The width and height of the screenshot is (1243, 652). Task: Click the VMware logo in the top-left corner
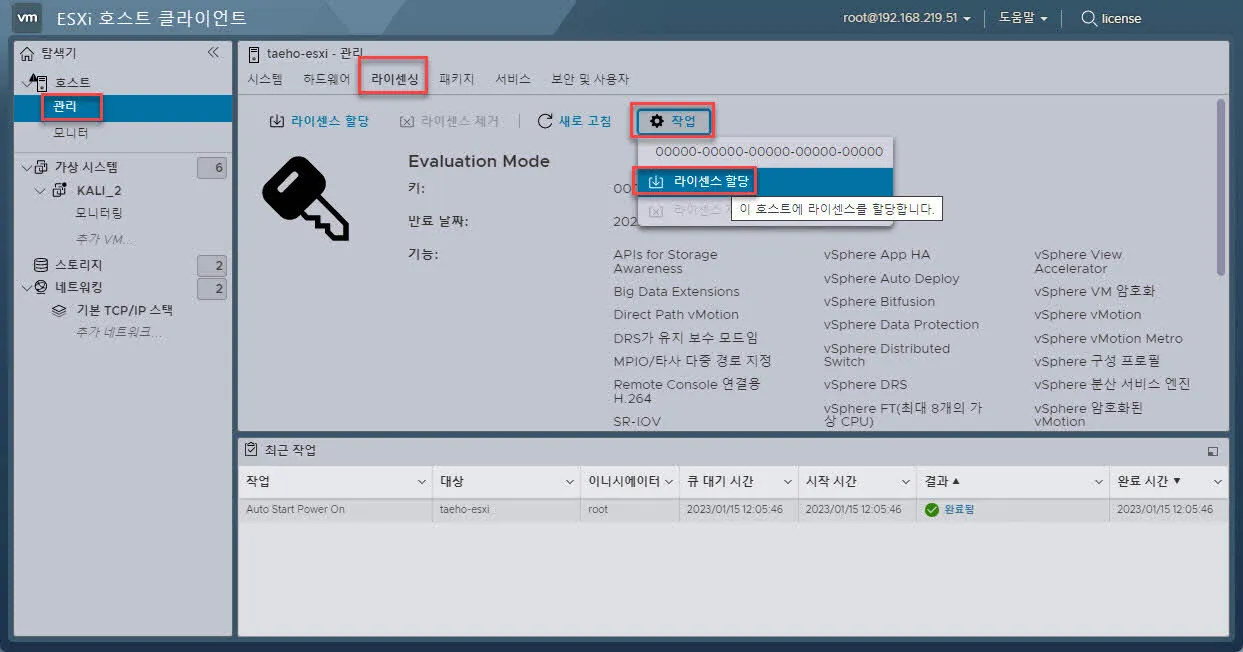[27, 18]
